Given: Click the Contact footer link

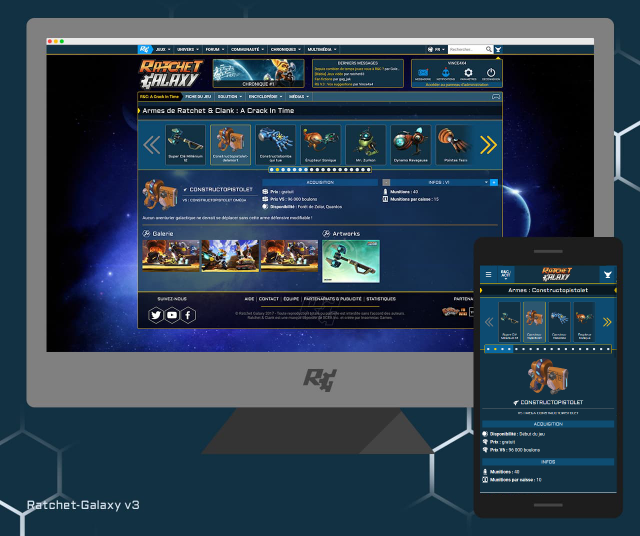Looking at the screenshot, I should [x=269, y=299].
